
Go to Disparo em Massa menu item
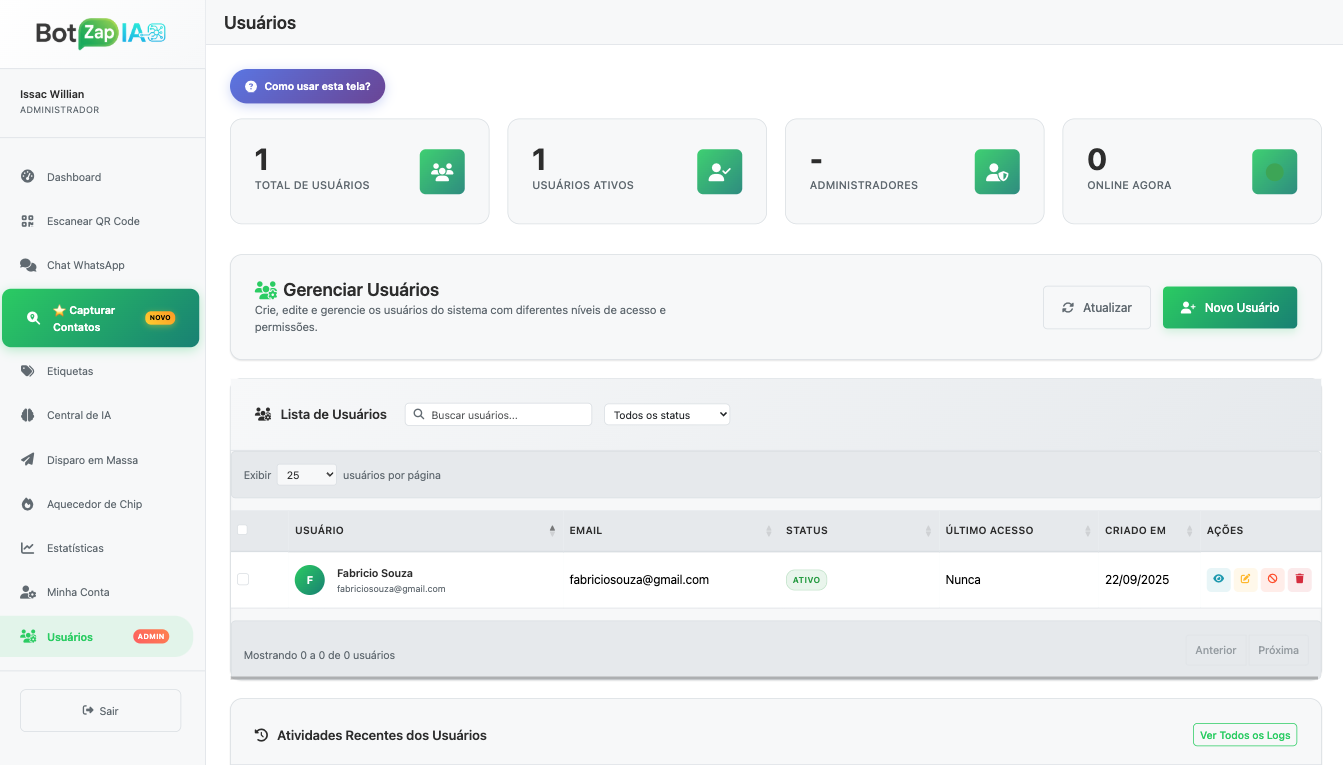click(92, 460)
